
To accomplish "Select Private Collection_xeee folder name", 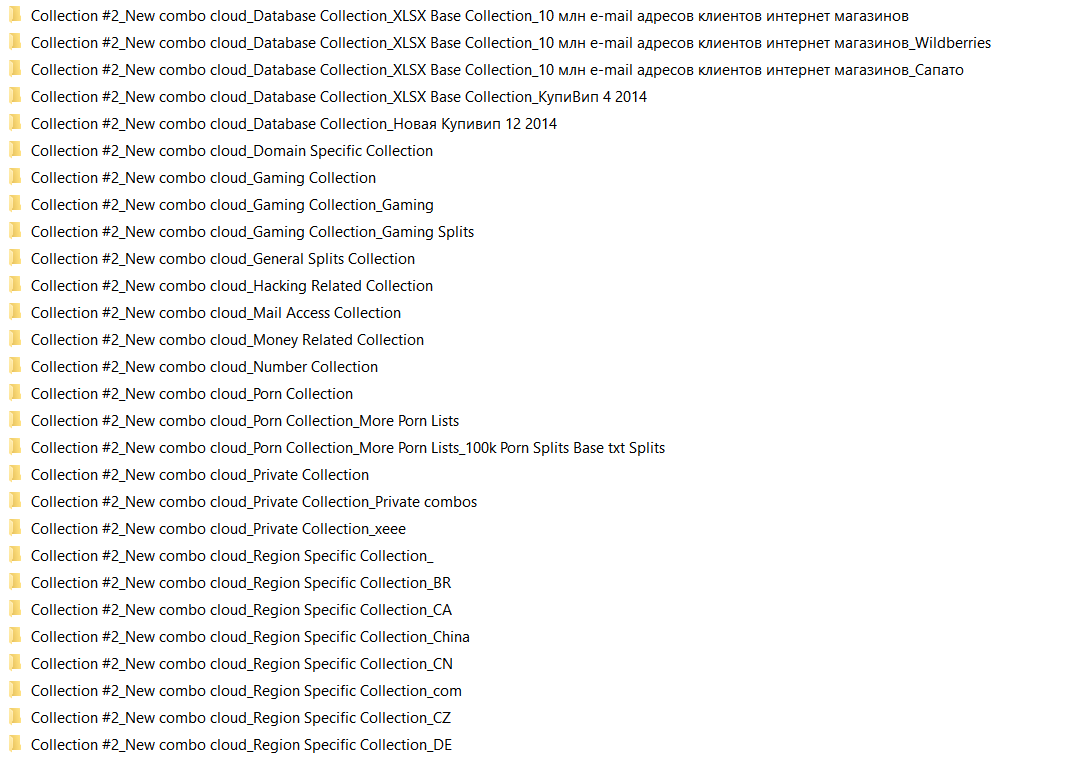I will coord(219,529).
